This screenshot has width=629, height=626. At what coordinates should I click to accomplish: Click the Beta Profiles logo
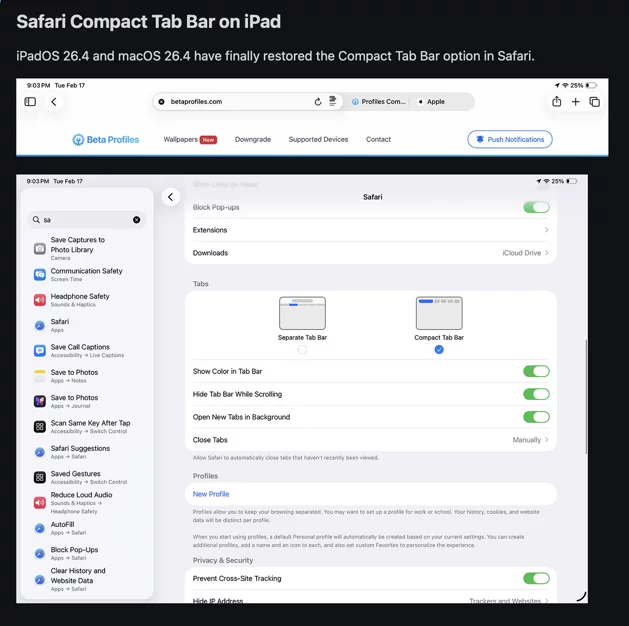tap(106, 140)
